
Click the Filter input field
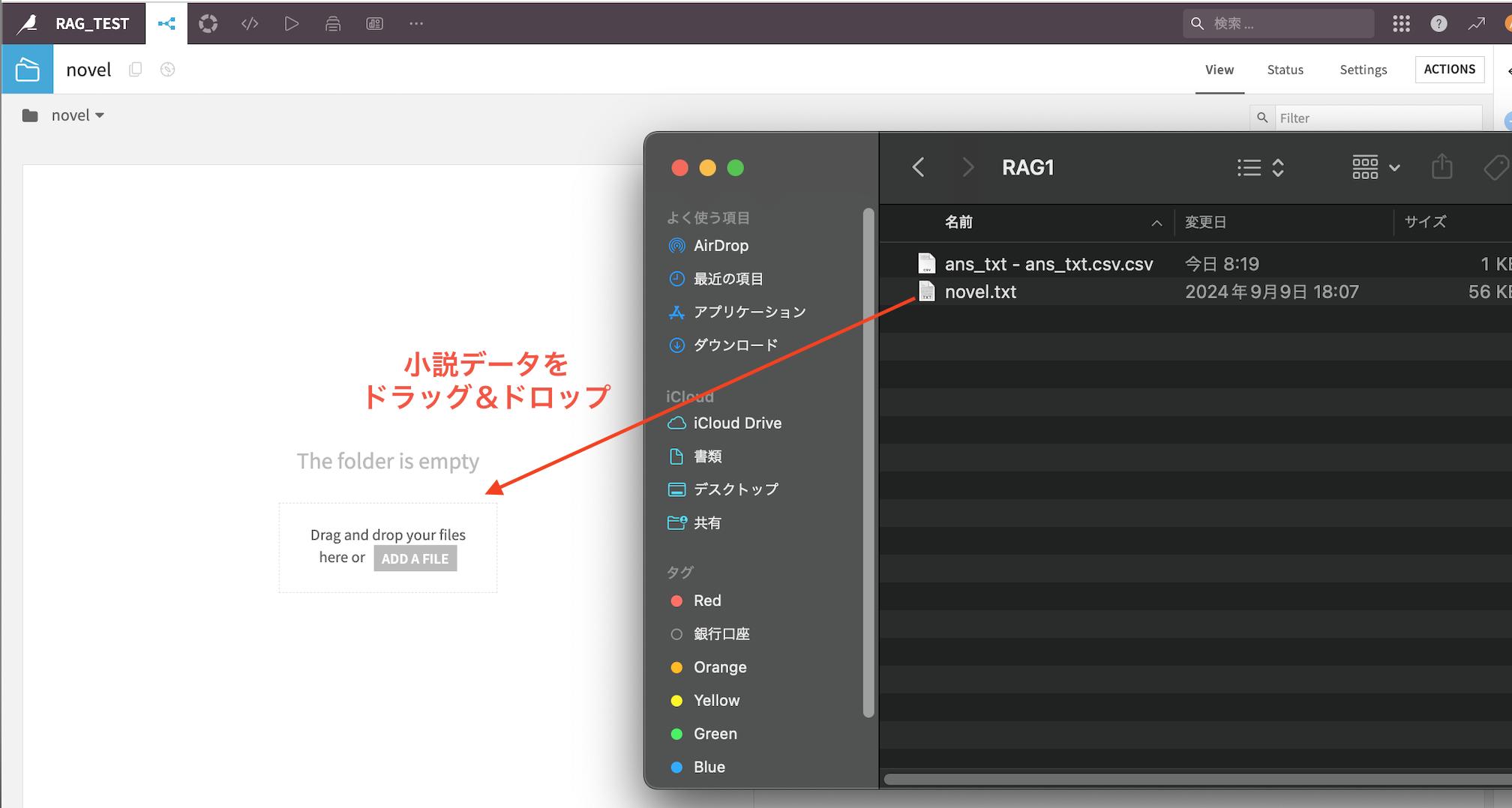pyautogui.click(x=1378, y=118)
